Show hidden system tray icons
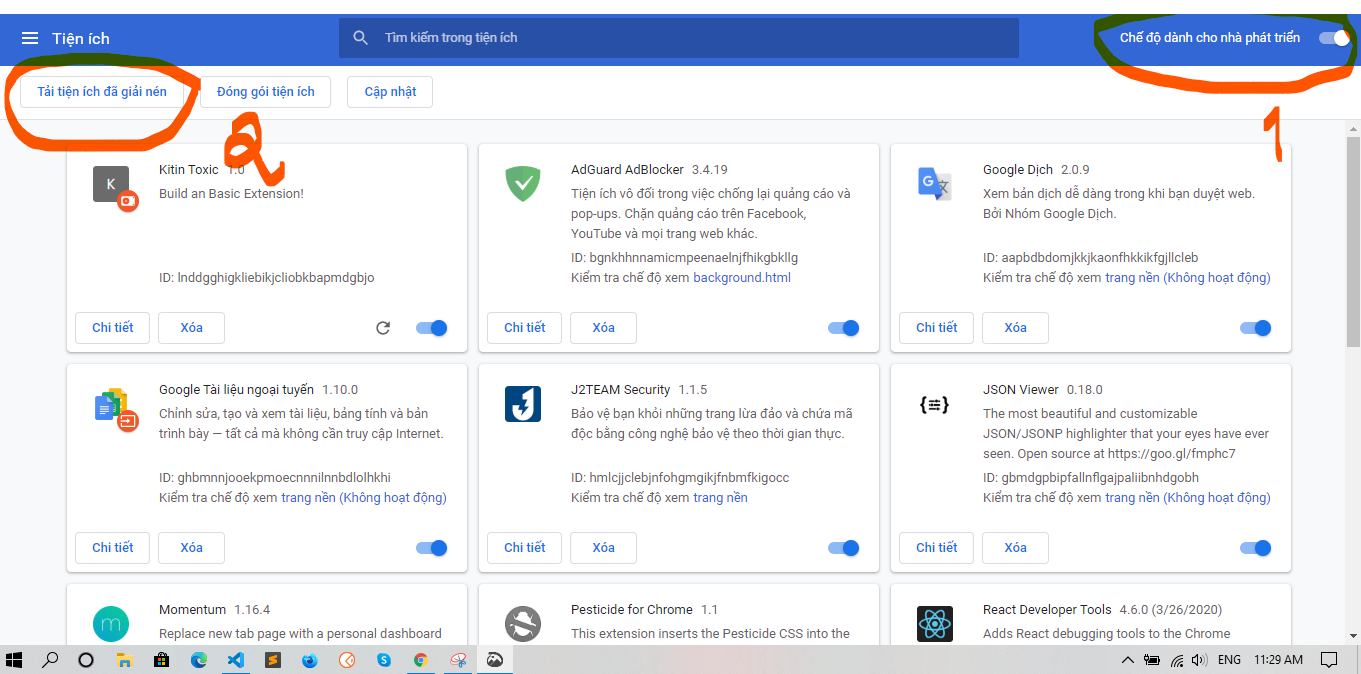 [x=1128, y=660]
